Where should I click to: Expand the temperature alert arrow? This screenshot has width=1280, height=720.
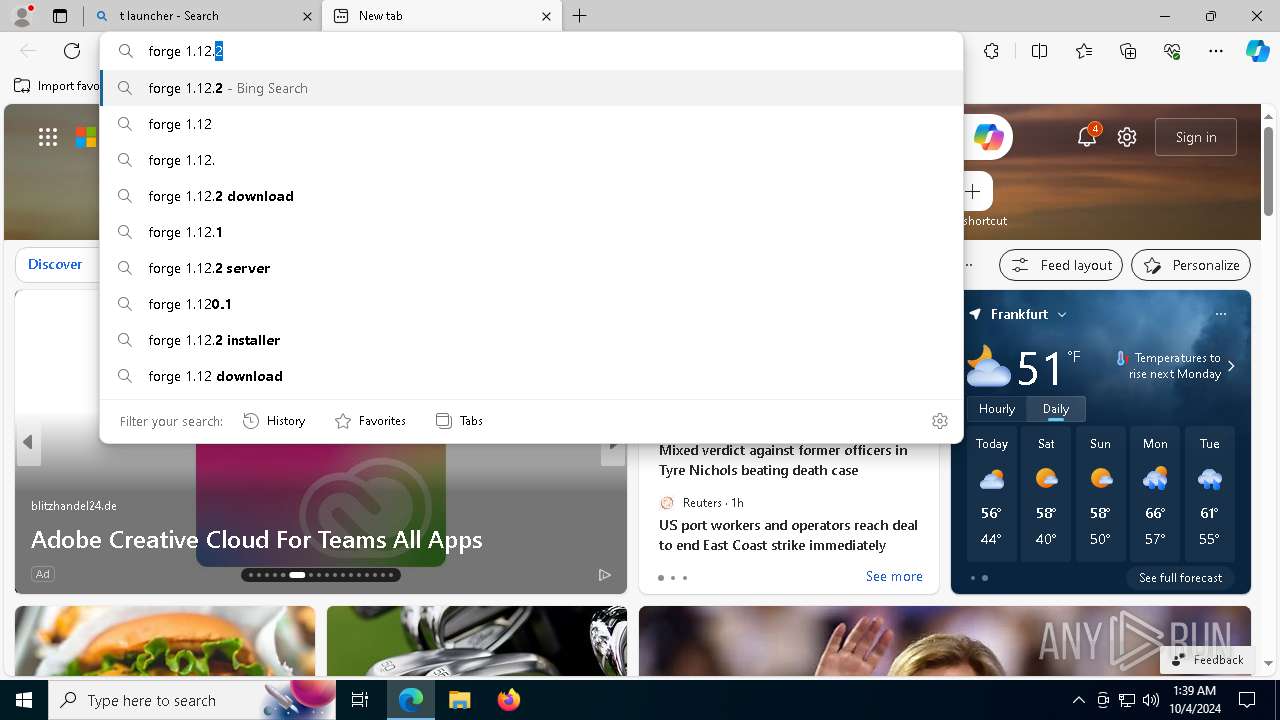pos(1231,366)
